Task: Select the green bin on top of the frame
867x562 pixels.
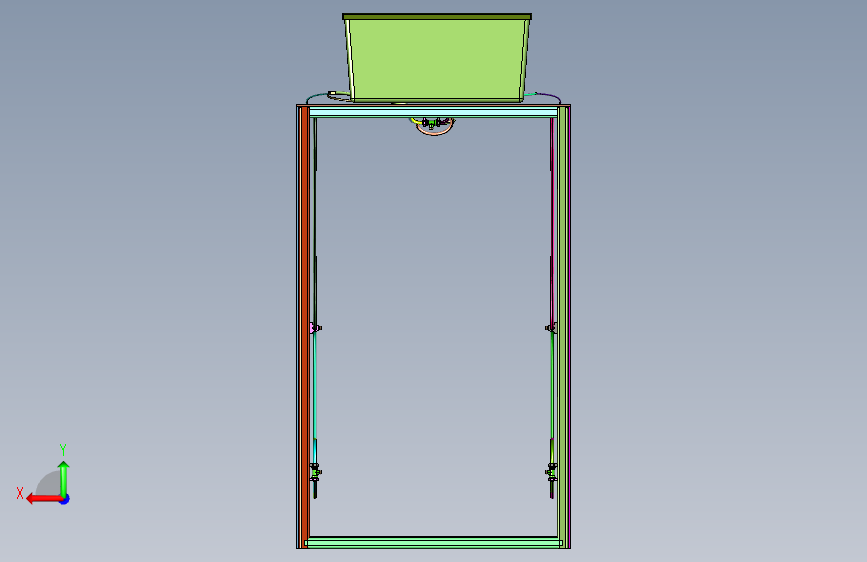Action: click(x=437, y=60)
